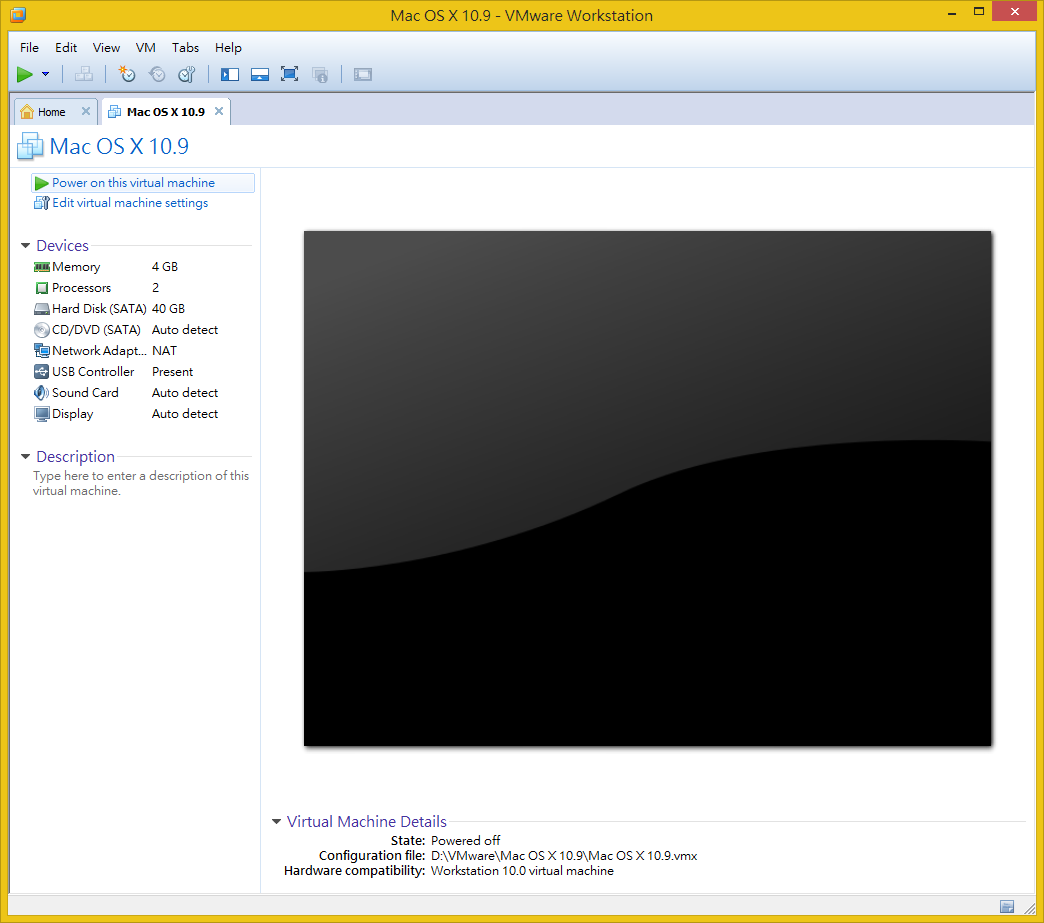Maximize the VMware Workstation window

pos(979,11)
